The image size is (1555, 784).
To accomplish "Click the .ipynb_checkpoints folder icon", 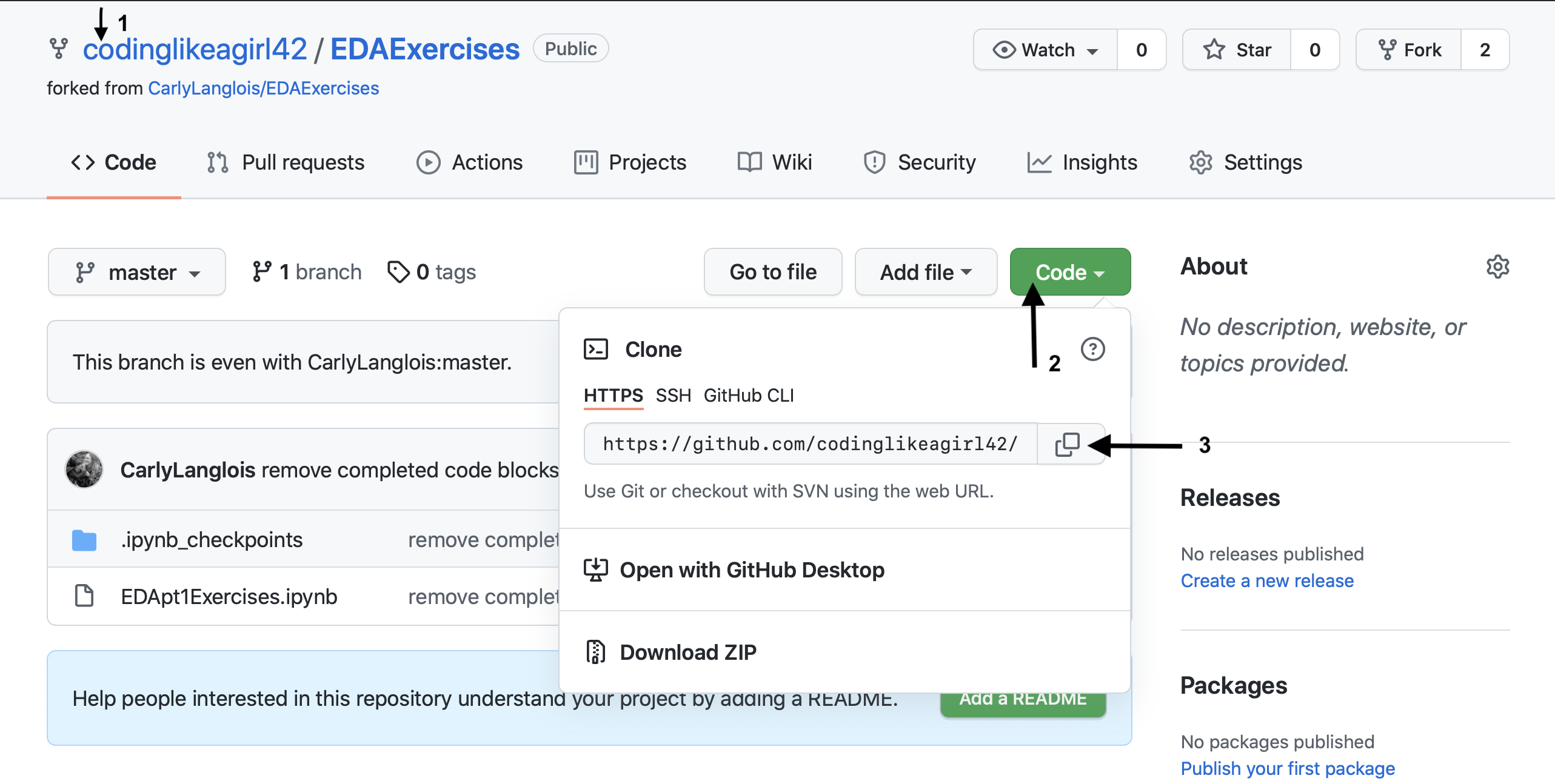I will (84, 540).
